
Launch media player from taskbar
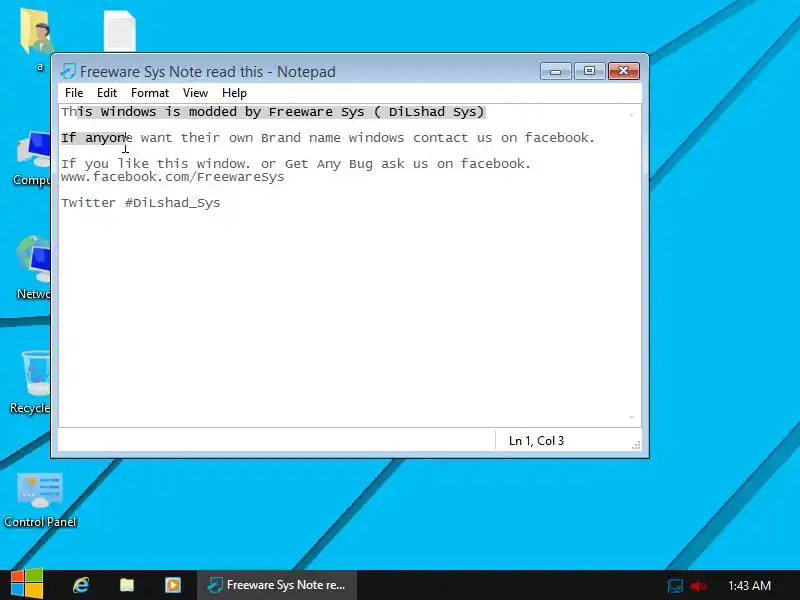click(x=172, y=585)
